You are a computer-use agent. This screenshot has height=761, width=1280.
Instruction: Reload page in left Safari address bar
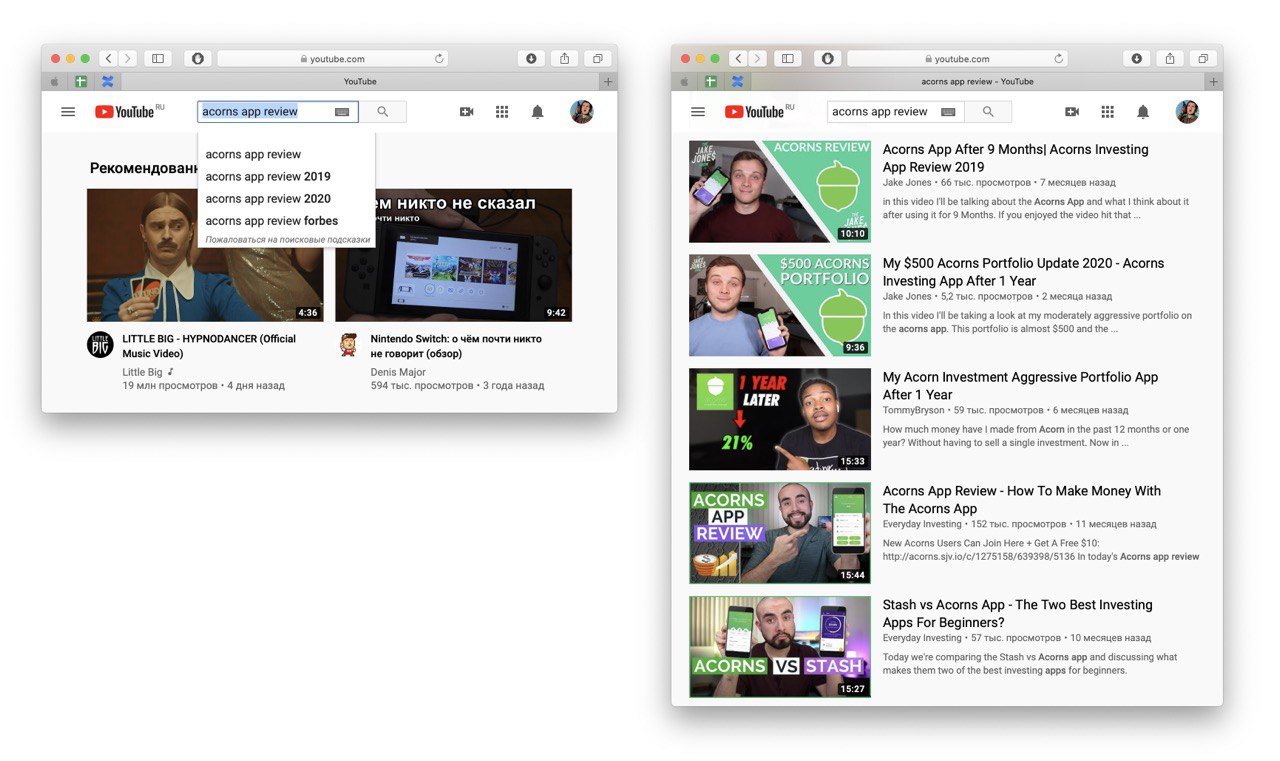click(439, 59)
